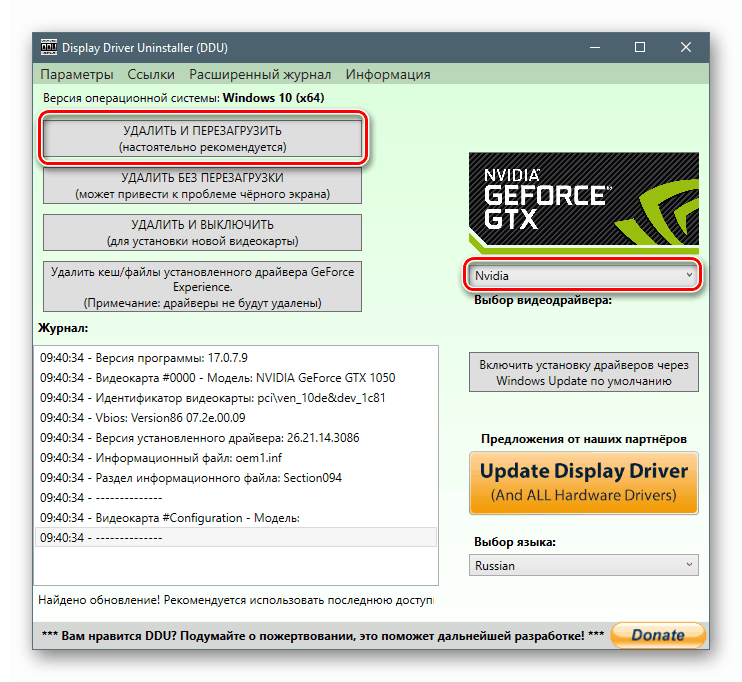Click УДАЛИТЬ БЕЗ ПЕРЕЗАГРУЗКИ button

pyautogui.click(x=202, y=185)
